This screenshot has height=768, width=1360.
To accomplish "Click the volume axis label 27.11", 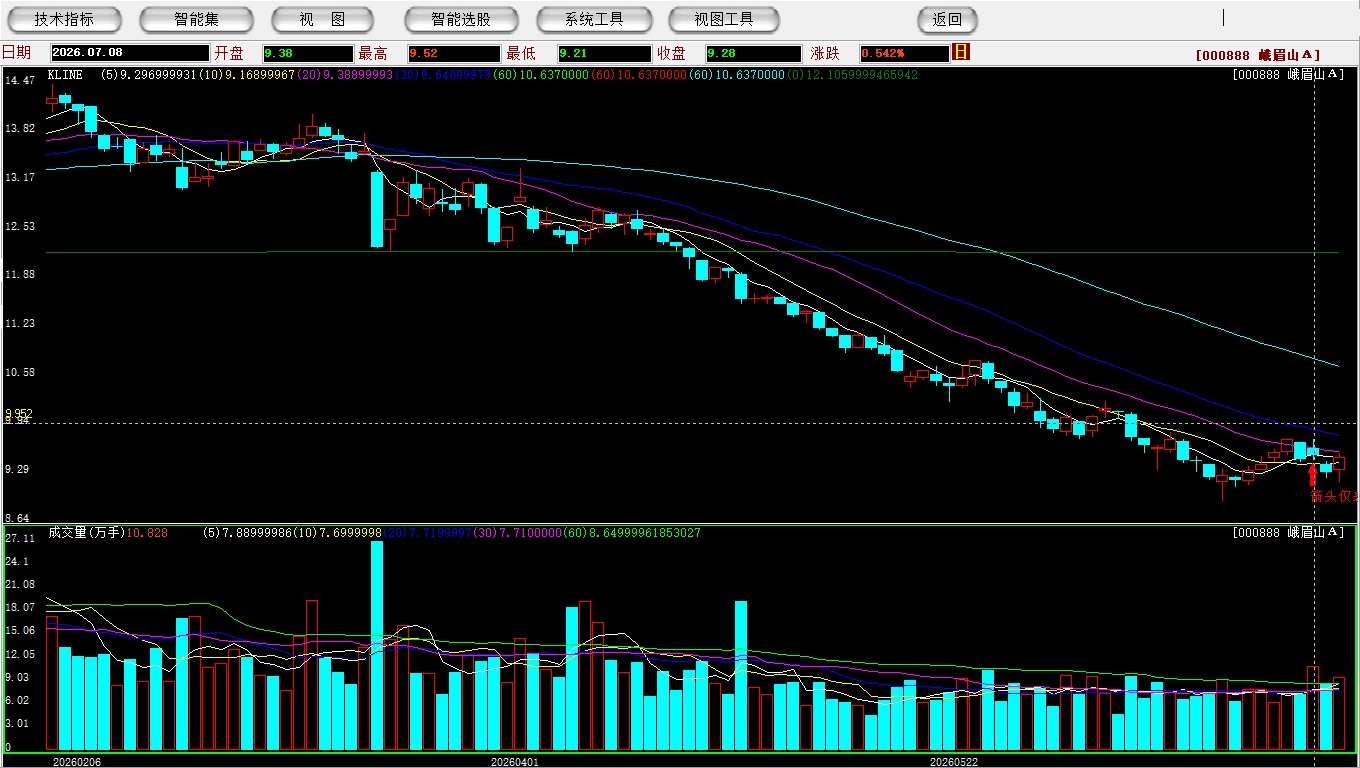I will [20, 538].
